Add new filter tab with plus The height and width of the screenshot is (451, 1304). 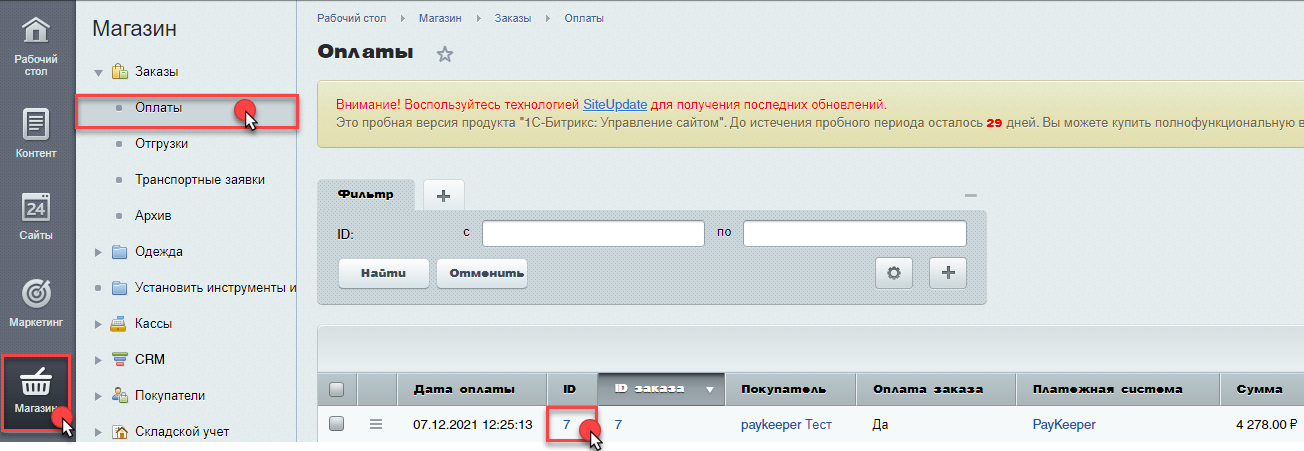(x=443, y=195)
